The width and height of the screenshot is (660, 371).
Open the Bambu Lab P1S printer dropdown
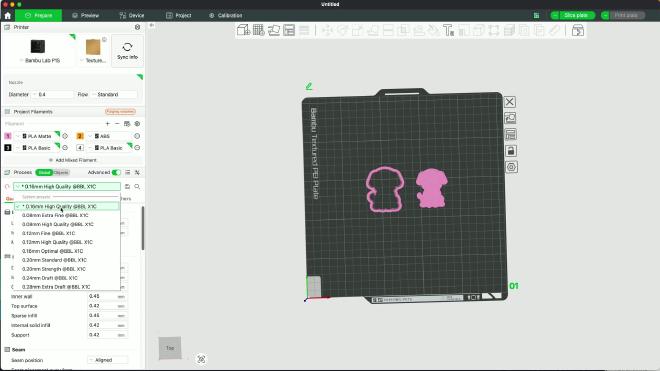pyautogui.click(x=39, y=51)
